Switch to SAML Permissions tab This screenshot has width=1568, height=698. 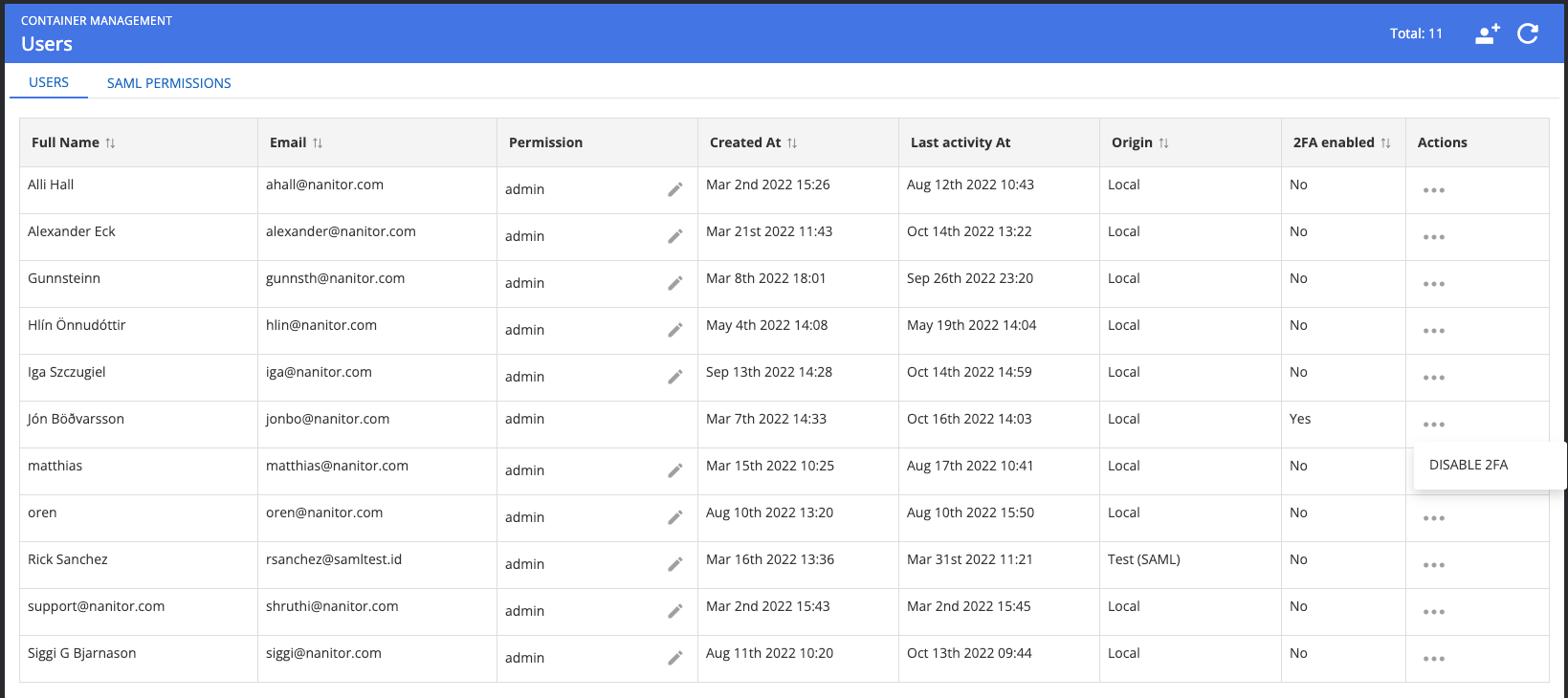coord(168,83)
